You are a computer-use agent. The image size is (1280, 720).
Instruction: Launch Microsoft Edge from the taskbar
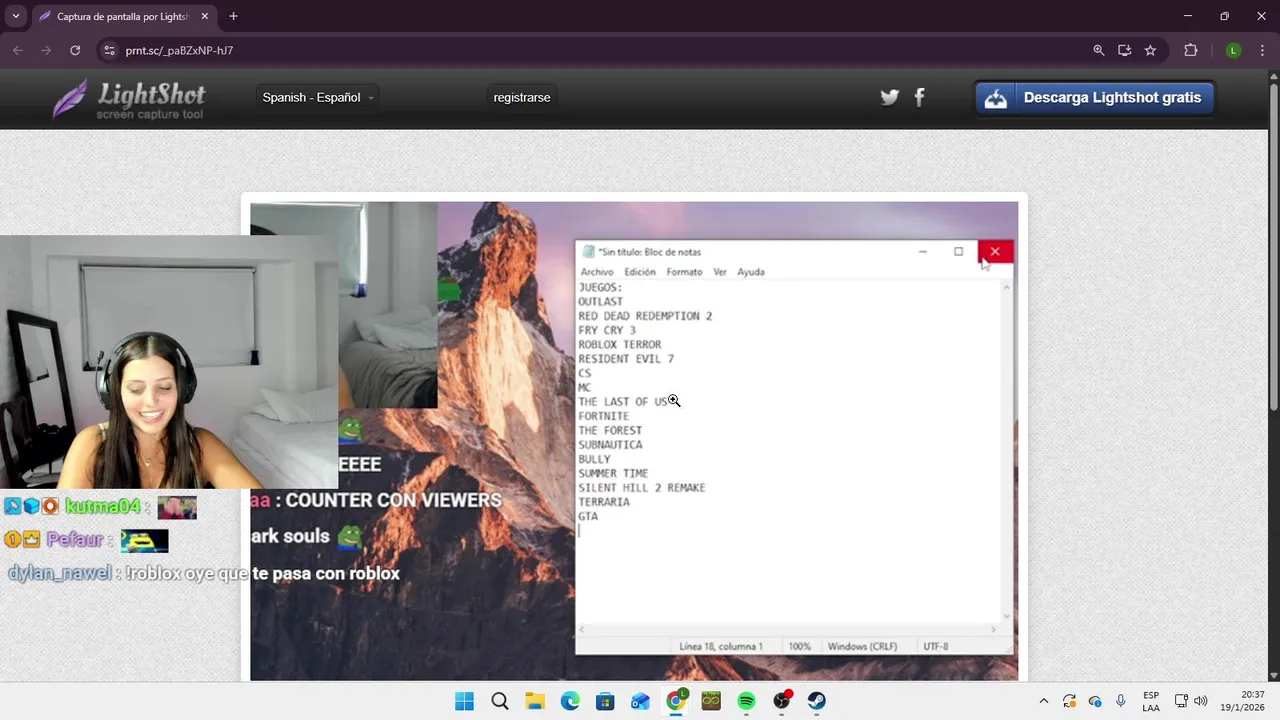coord(570,701)
